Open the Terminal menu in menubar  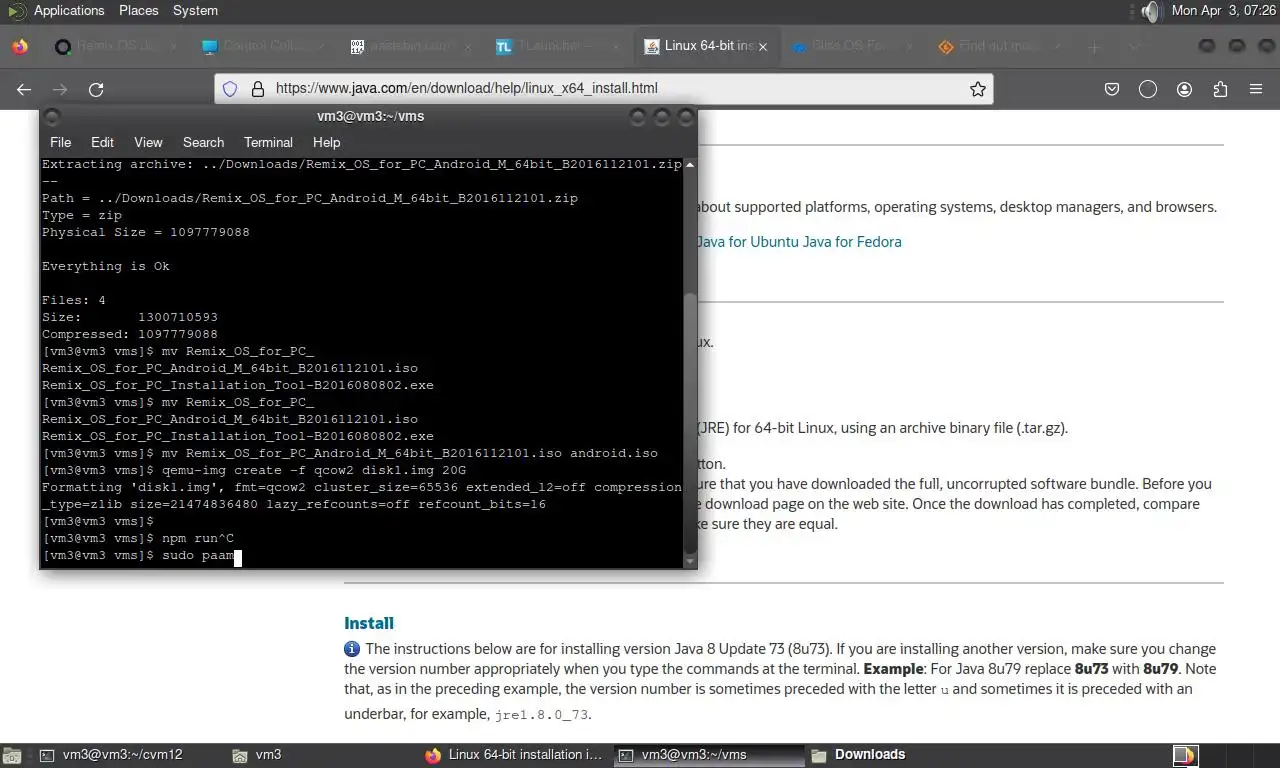pos(268,142)
